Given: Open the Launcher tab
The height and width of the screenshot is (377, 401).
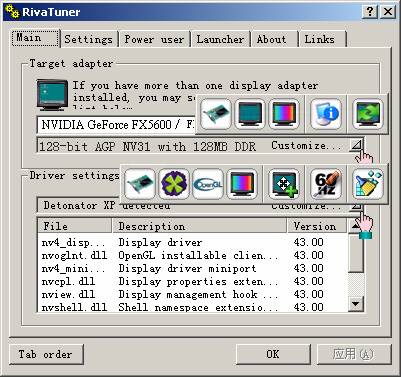Looking at the screenshot, I should tap(220, 39).
